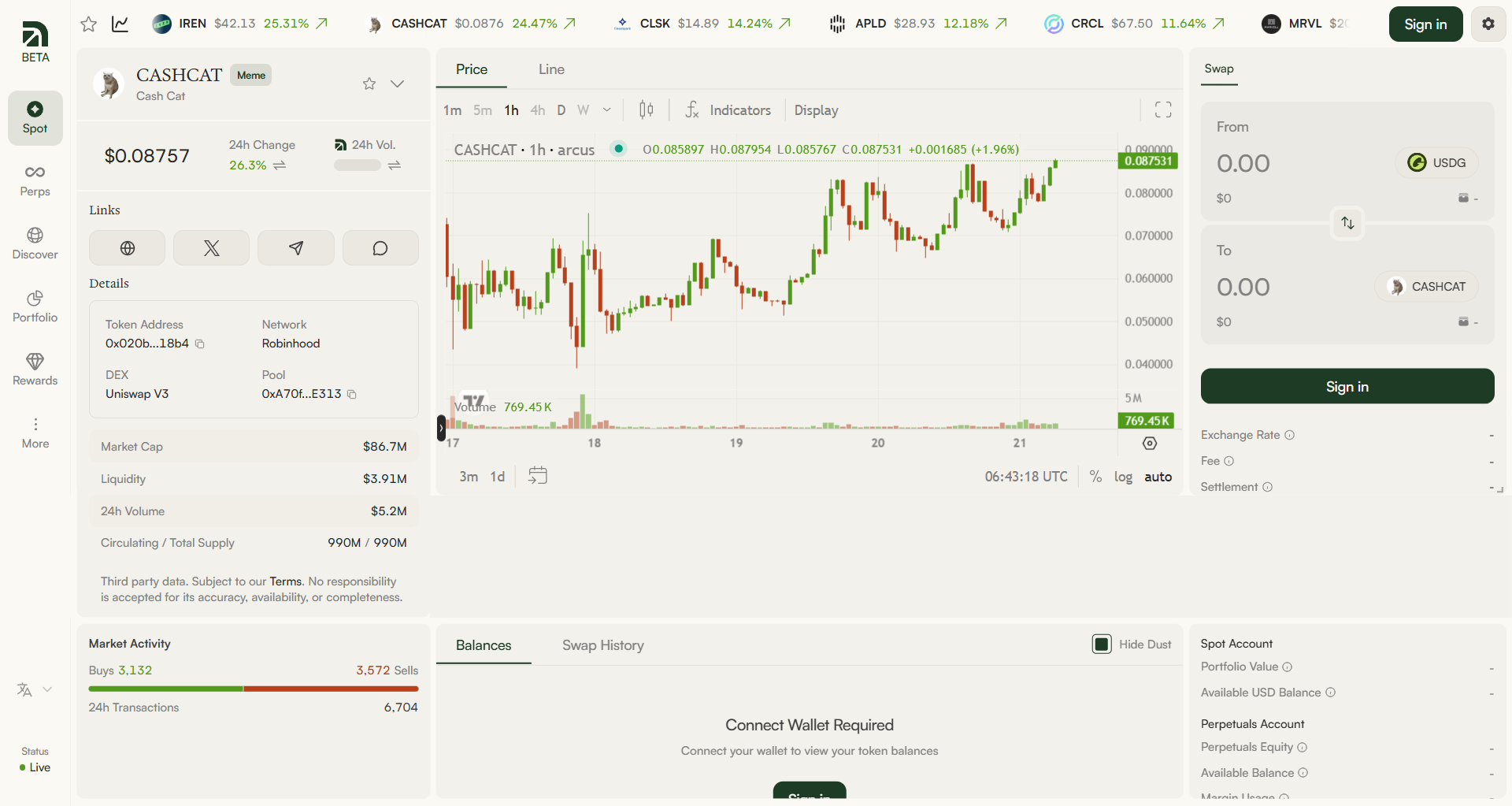
Task: Click the Sign in button under Swap
Action: click(x=1347, y=386)
